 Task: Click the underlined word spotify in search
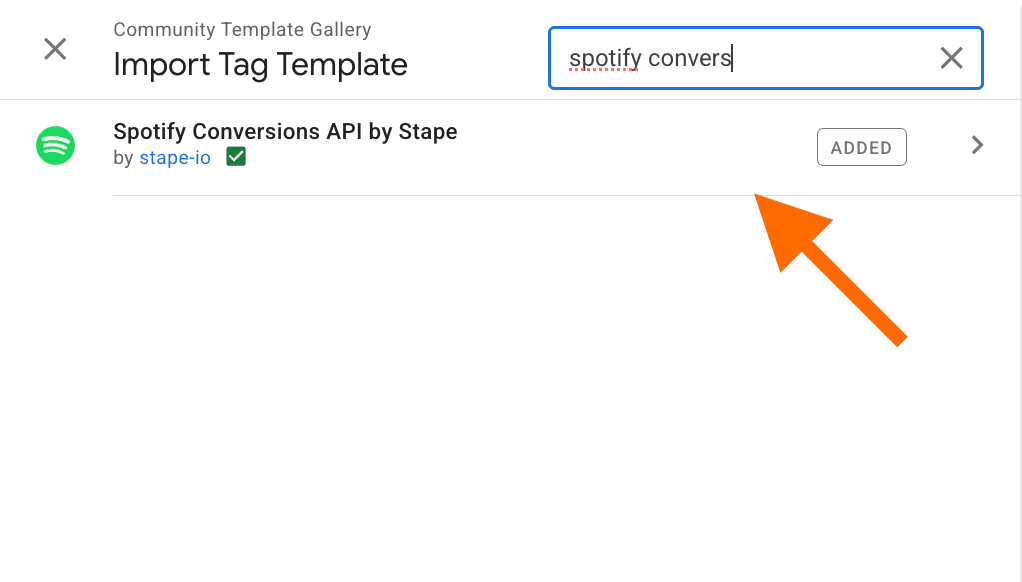click(x=605, y=58)
